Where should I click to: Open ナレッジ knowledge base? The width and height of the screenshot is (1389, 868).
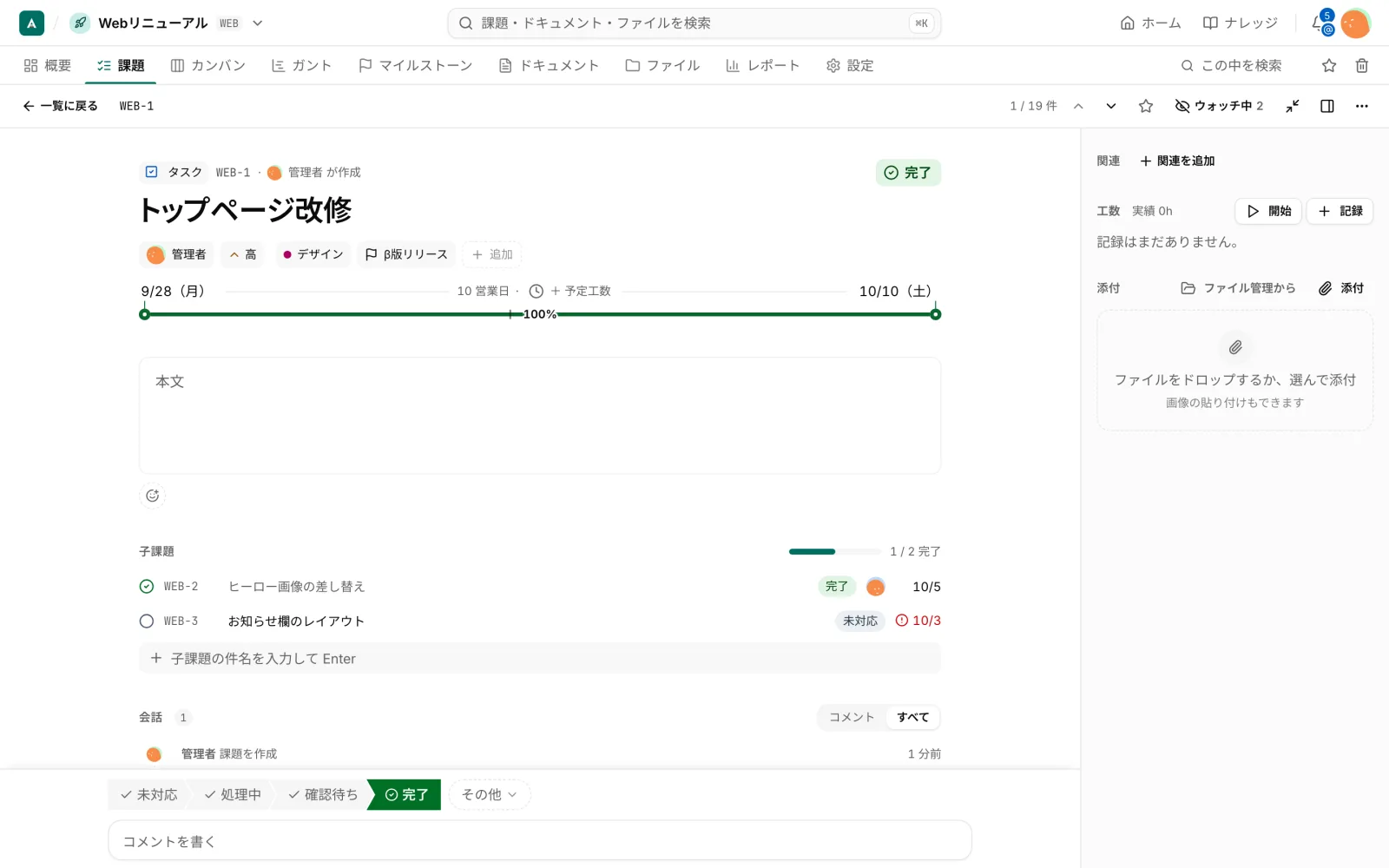click(x=1241, y=23)
